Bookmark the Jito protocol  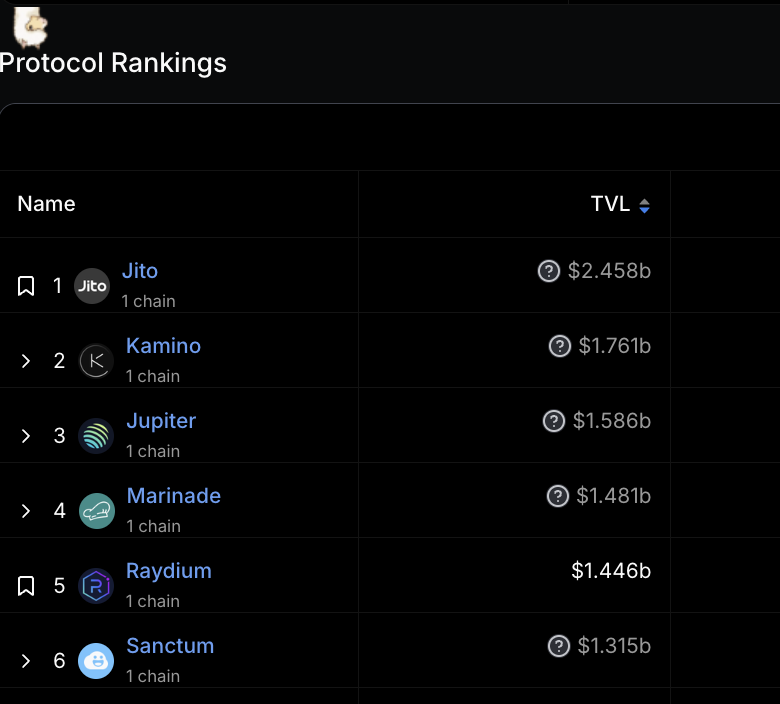(x=26, y=287)
